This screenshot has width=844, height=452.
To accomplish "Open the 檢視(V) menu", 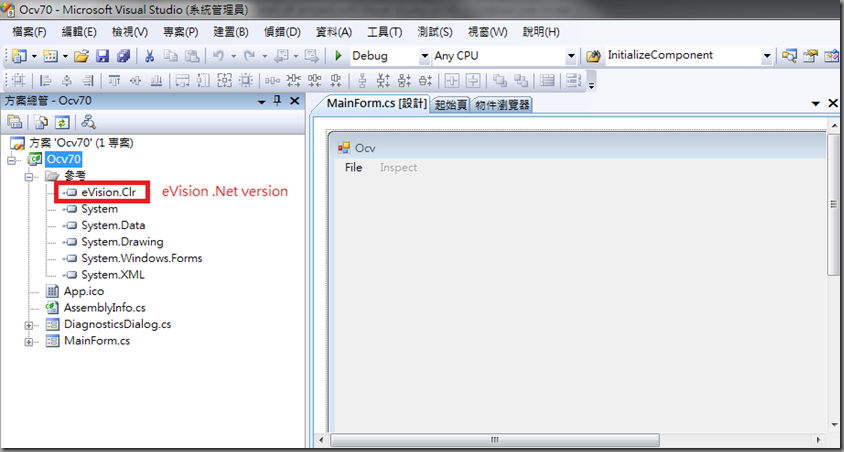I will [x=130, y=32].
